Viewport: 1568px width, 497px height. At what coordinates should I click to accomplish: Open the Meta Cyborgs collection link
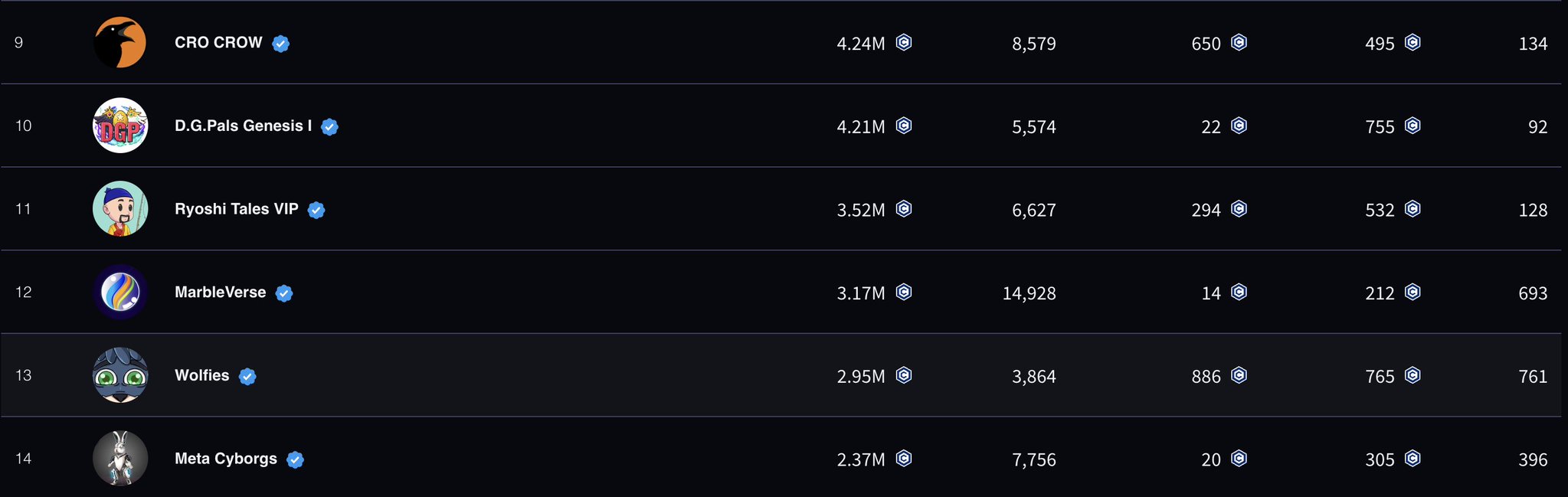226,459
